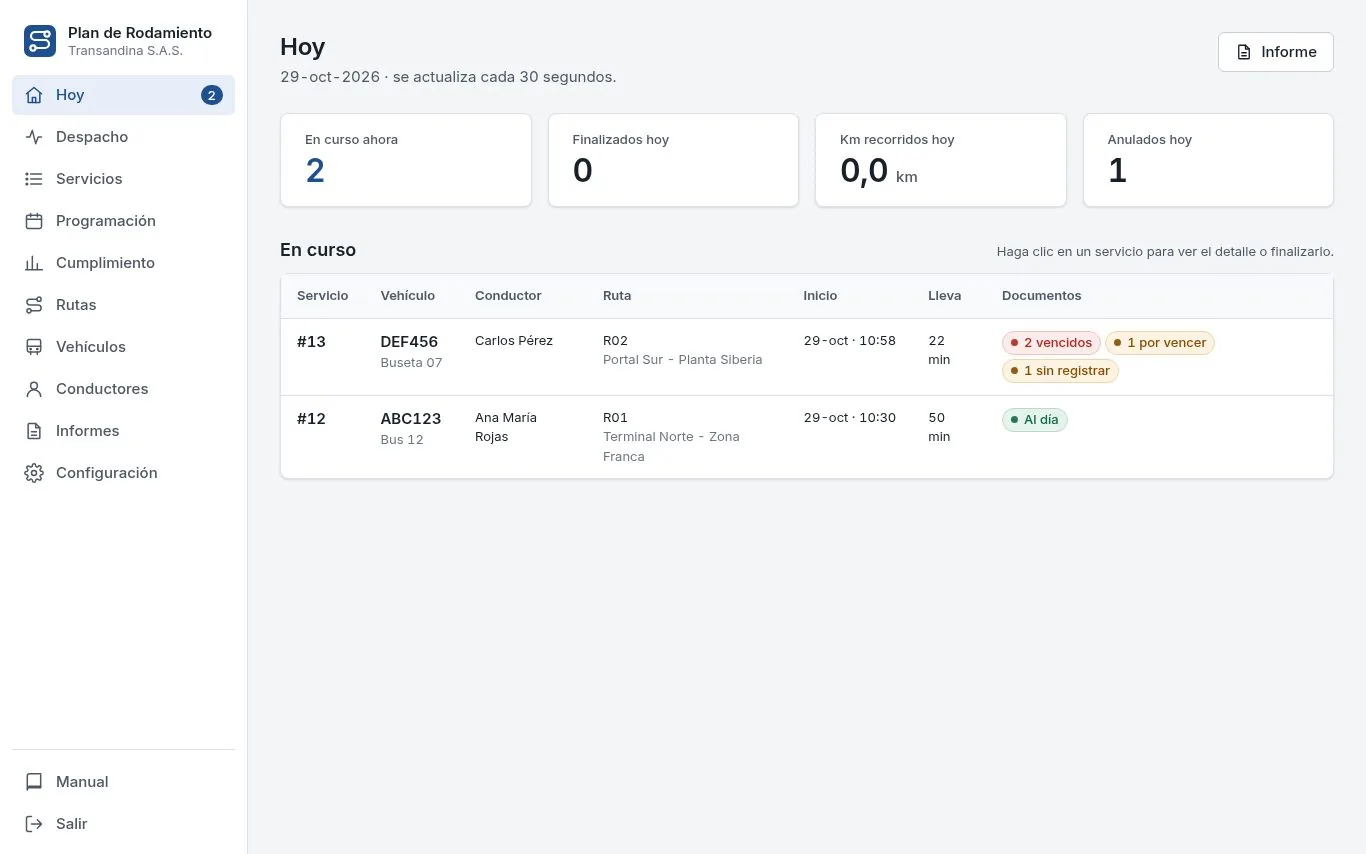This screenshot has width=1366, height=854.
Task: Click the gear icon beside Configuración
Action: click(34, 473)
